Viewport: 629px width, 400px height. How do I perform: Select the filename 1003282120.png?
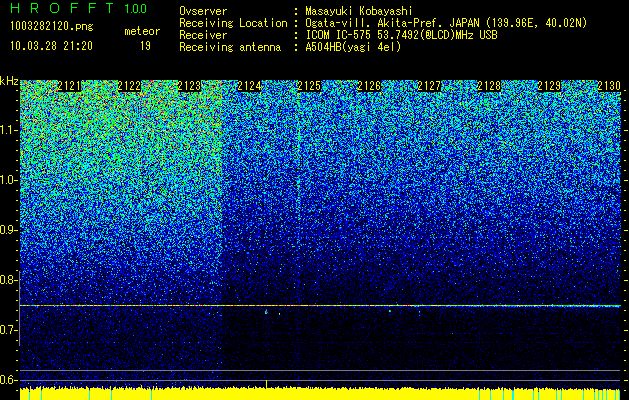pos(52,26)
